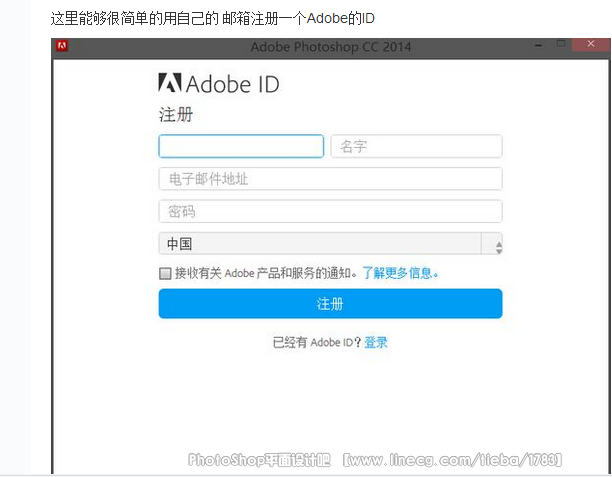
Task: Click the red Adobe icon in title bar
Action: coord(62,46)
